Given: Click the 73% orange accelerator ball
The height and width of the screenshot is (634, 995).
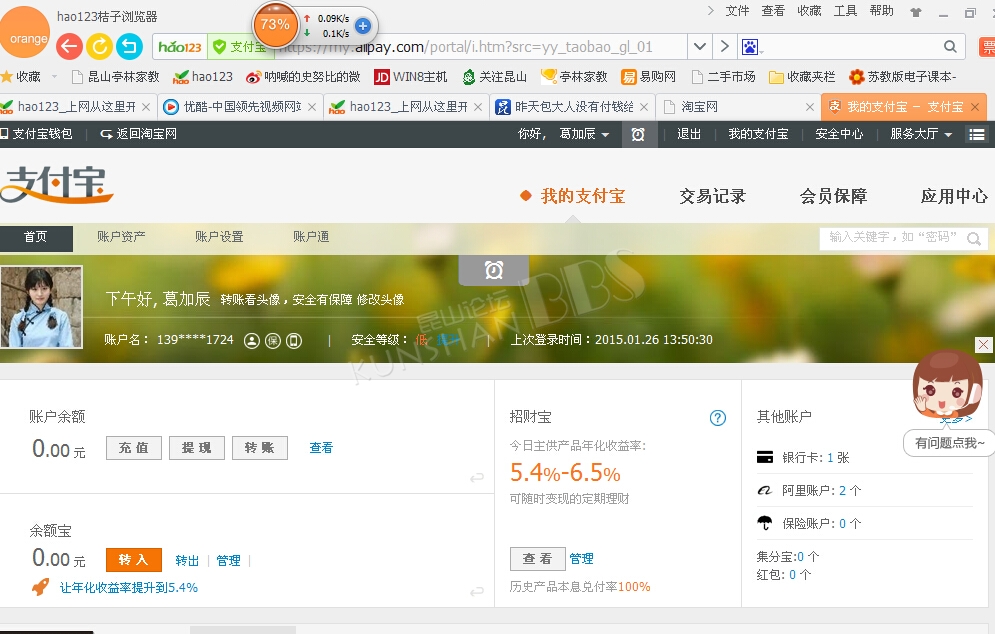Looking at the screenshot, I should point(275,25).
